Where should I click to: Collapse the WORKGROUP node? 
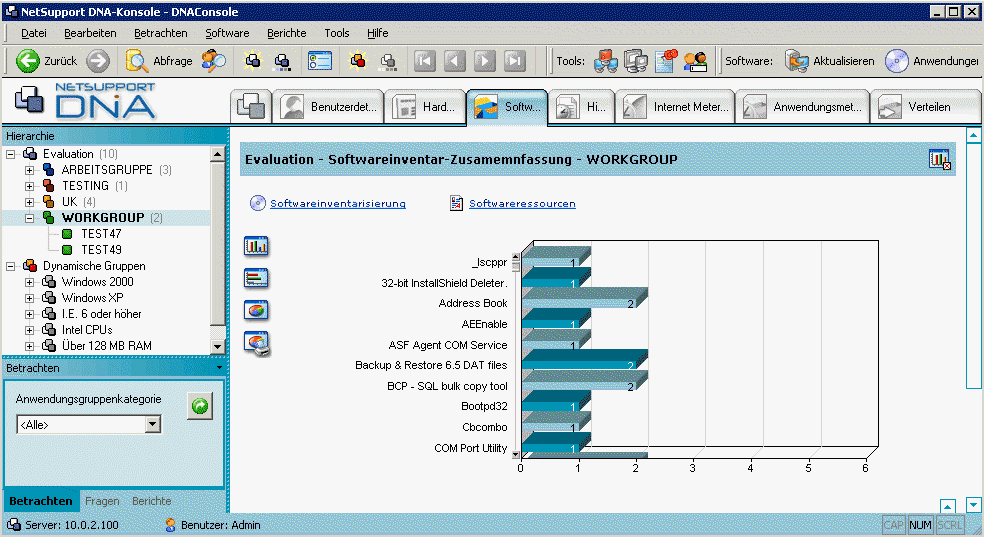(29, 218)
